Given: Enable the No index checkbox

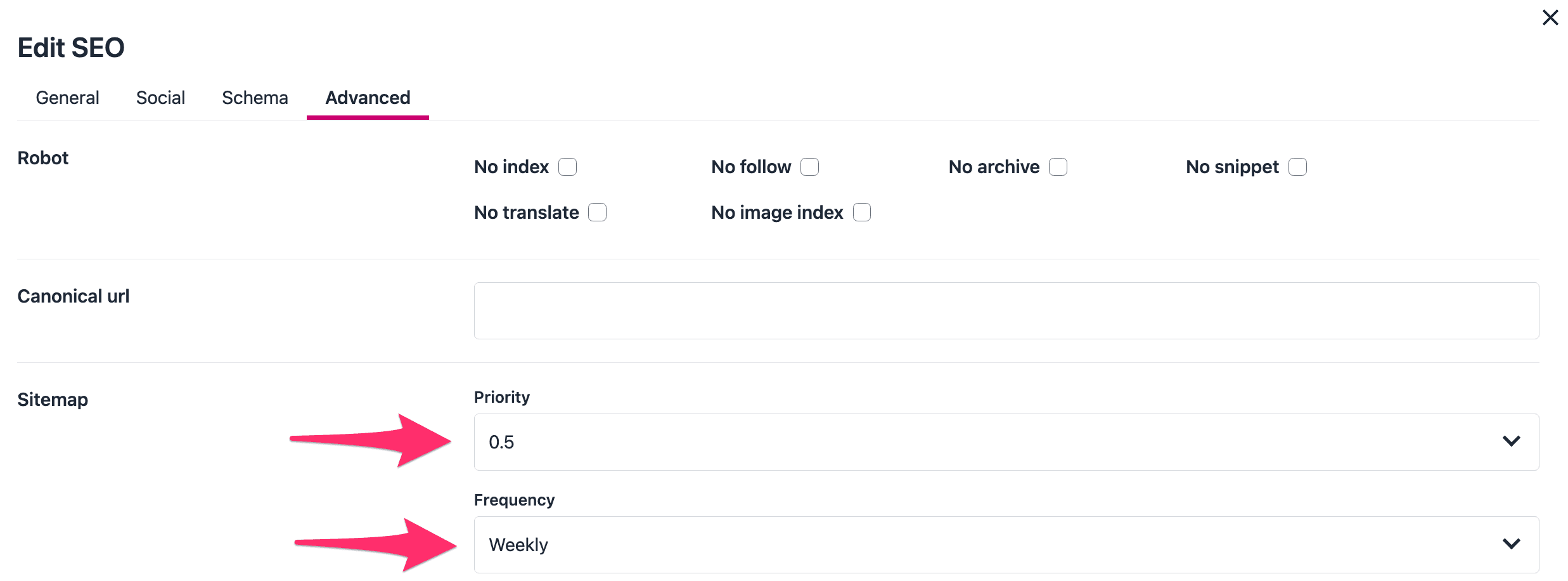Looking at the screenshot, I should pyautogui.click(x=567, y=167).
